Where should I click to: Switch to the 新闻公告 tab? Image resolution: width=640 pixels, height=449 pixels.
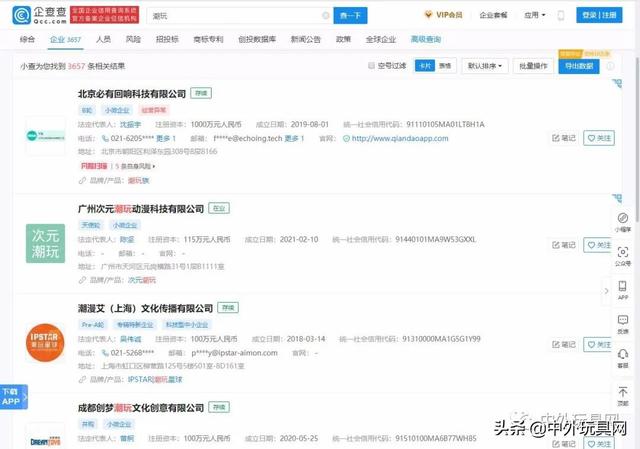point(305,39)
